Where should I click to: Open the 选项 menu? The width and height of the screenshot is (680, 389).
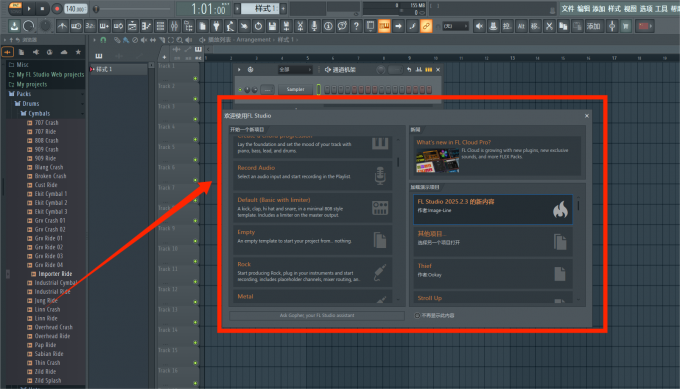(646, 9)
